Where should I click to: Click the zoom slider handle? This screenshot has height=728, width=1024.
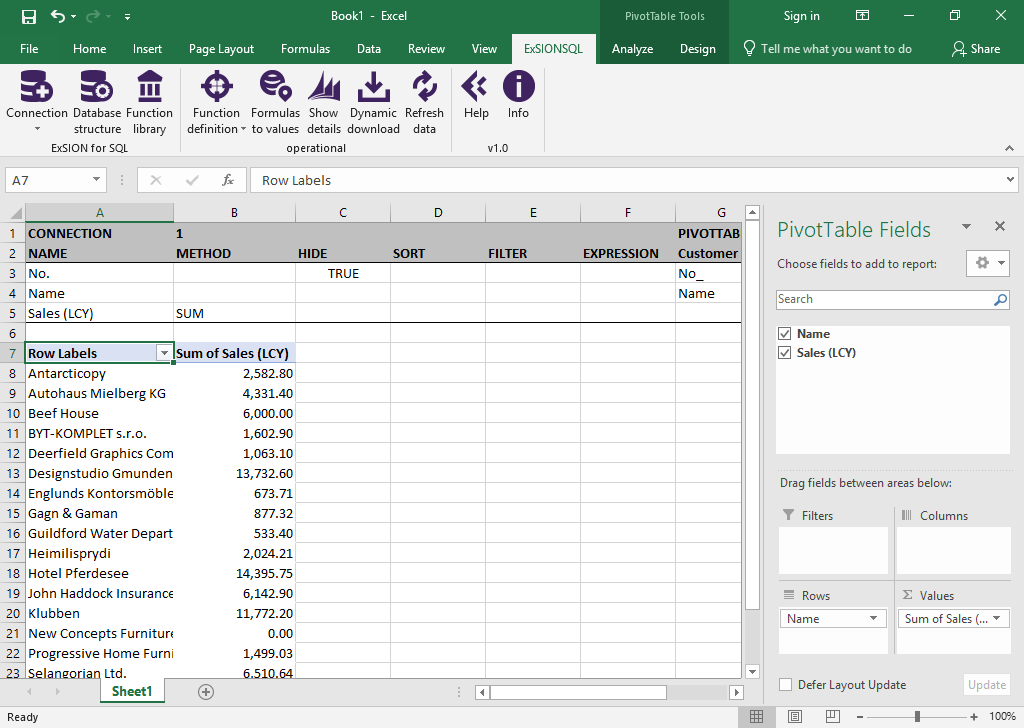tap(918, 717)
